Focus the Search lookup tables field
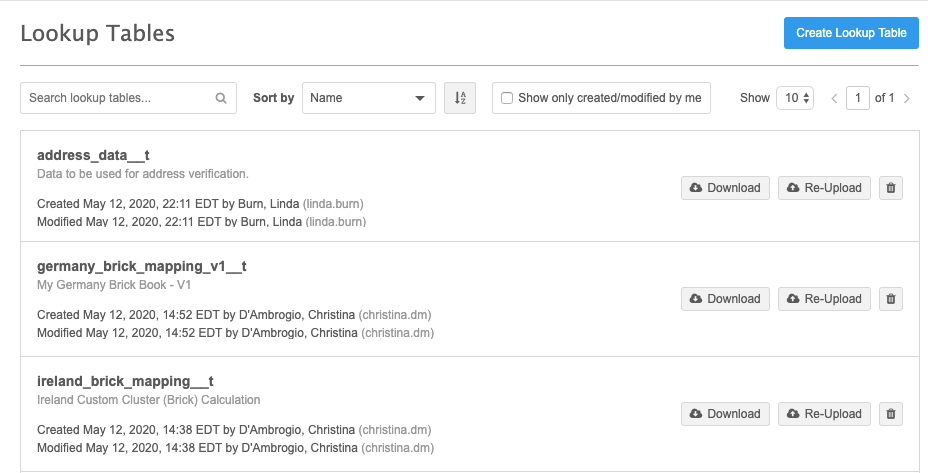This screenshot has height=473, width=928. pyautogui.click(x=118, y=98)
